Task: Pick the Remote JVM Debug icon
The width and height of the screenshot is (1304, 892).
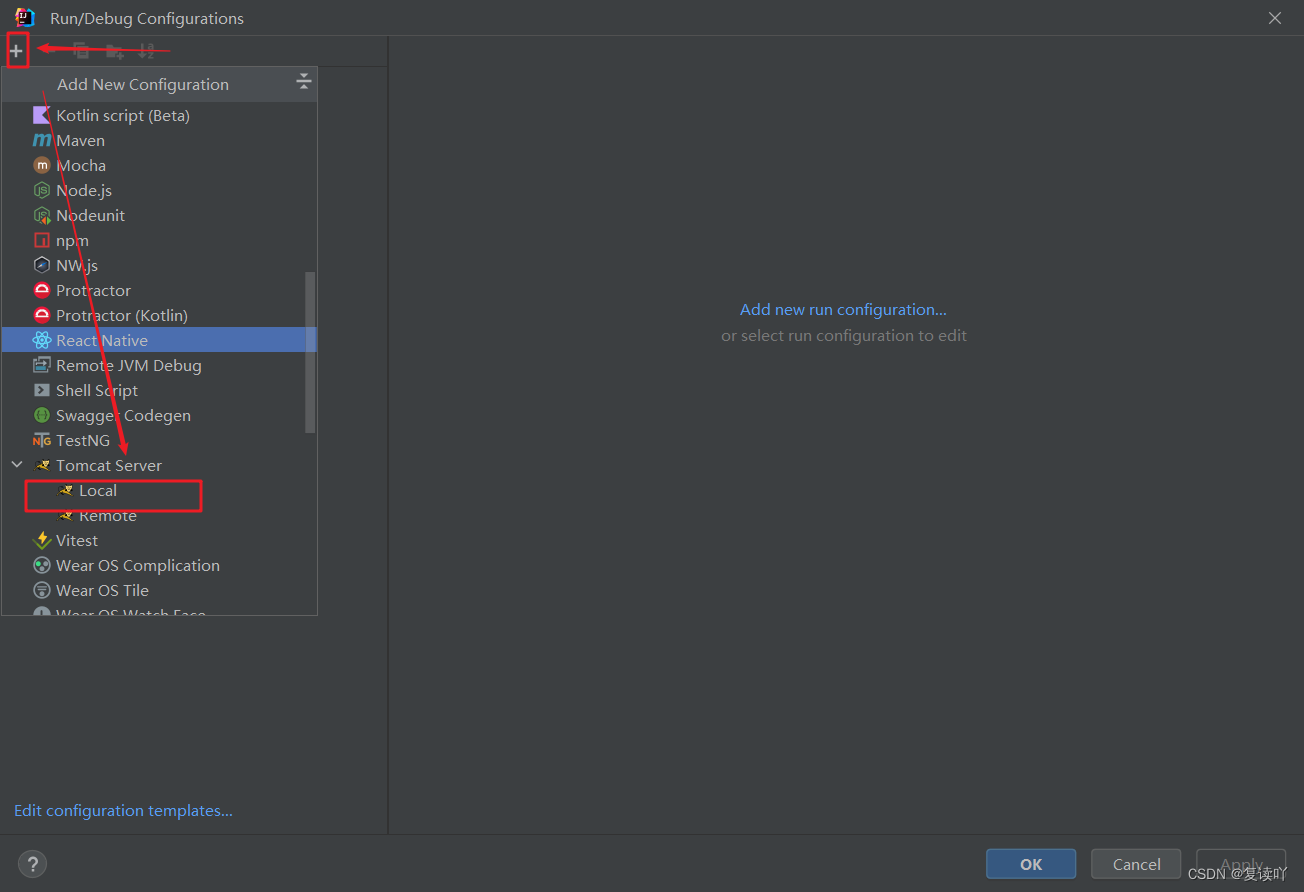Action: click(x=41, y=365)
